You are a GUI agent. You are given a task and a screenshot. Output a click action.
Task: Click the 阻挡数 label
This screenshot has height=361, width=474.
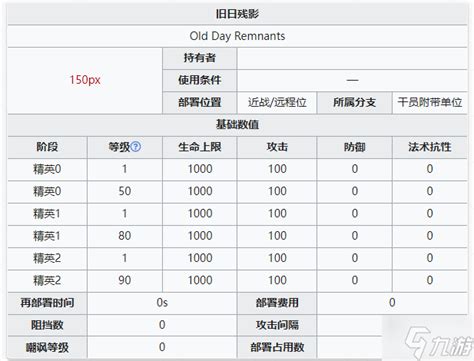[47, 325]
